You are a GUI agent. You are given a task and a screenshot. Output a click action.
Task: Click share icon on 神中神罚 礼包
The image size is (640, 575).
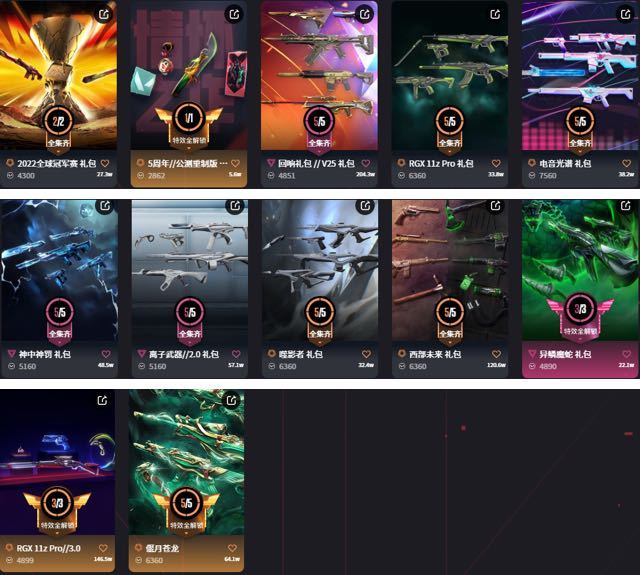tap(104, 205)
